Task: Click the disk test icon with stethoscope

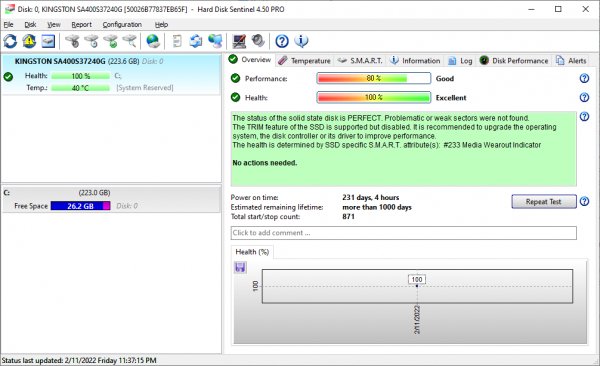Action: click(x=72, y=41)
